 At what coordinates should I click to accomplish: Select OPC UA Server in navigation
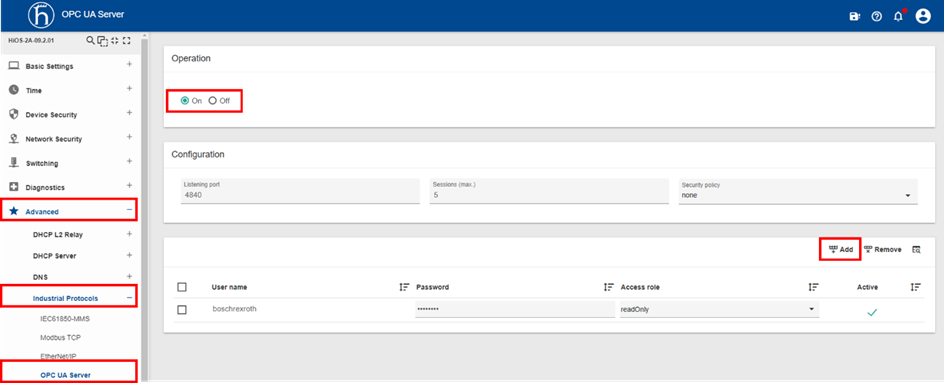click(65, 375)
